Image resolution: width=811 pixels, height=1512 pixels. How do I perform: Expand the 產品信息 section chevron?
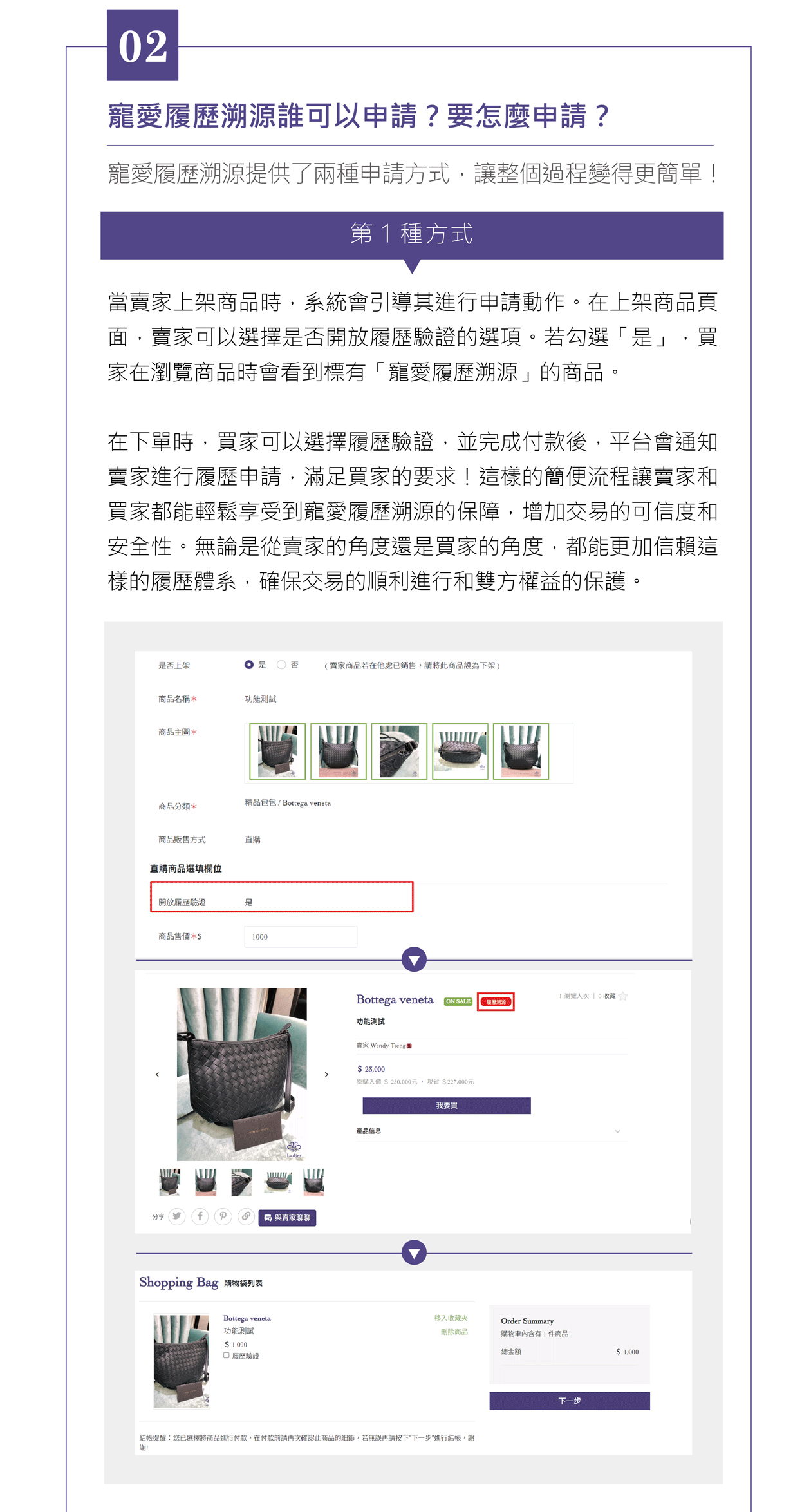click(617, 1131)
